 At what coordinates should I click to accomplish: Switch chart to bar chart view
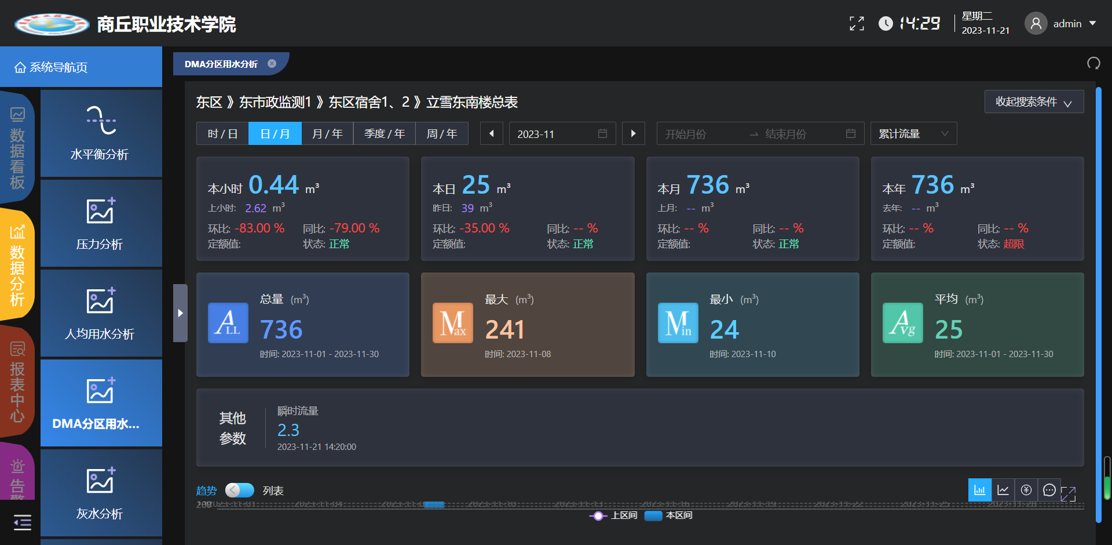(979, 490)
